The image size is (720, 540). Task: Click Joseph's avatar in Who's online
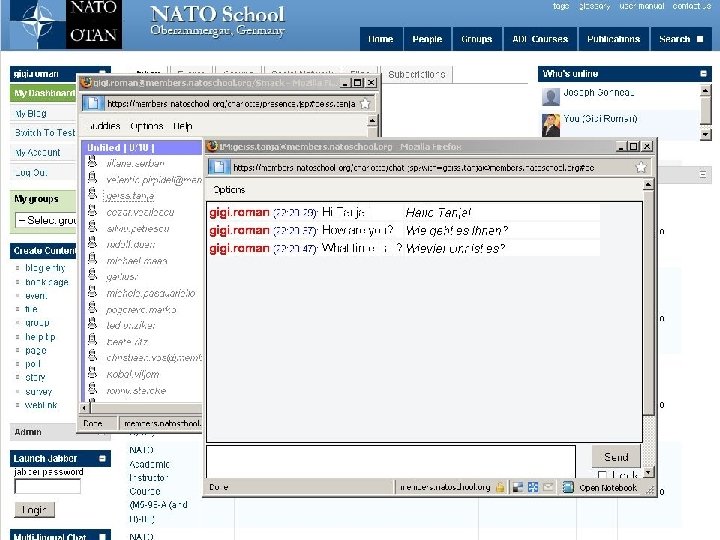click(x=551, y=96)
